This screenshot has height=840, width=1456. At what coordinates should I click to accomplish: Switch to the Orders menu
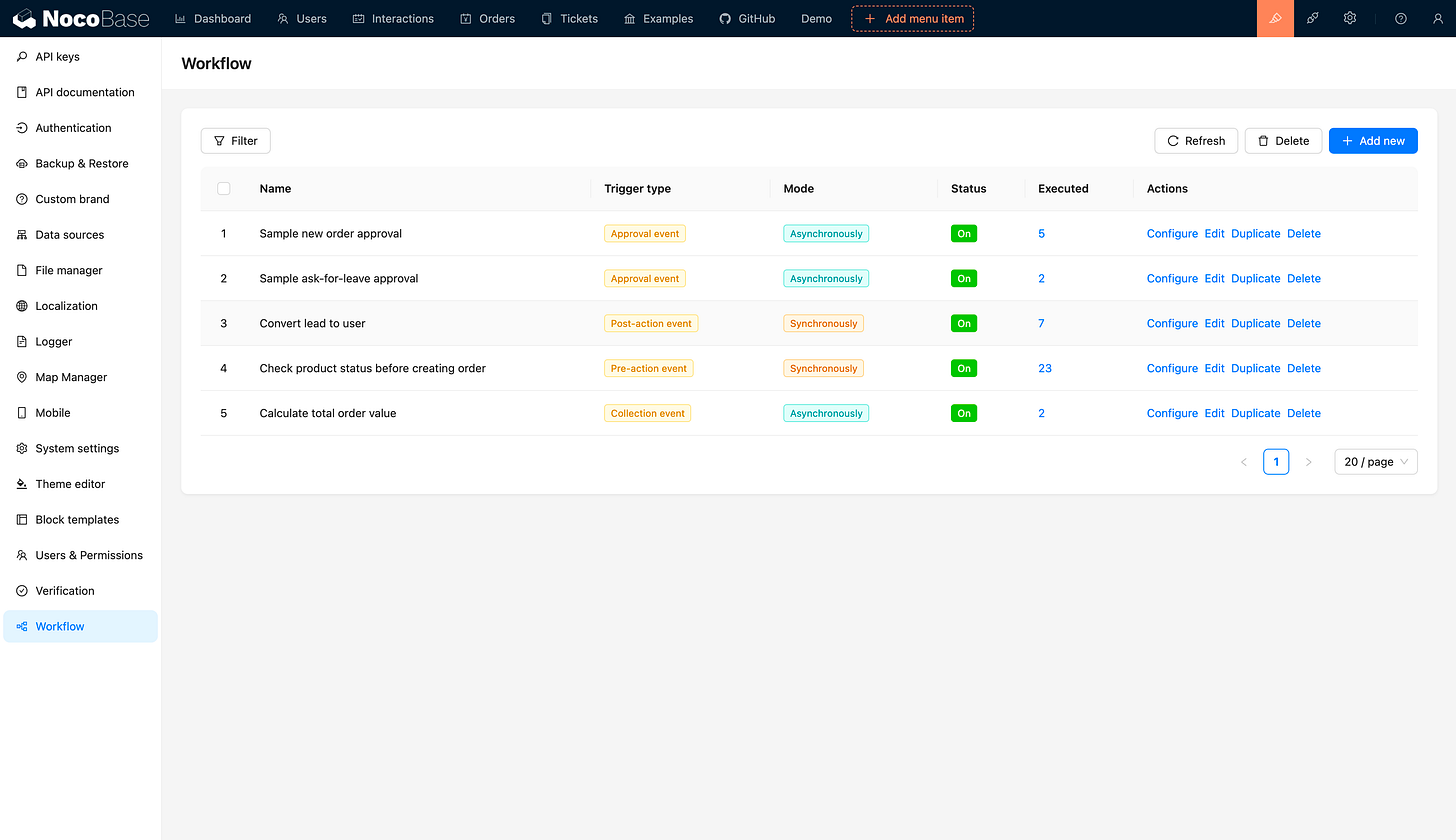pos(487,18)
